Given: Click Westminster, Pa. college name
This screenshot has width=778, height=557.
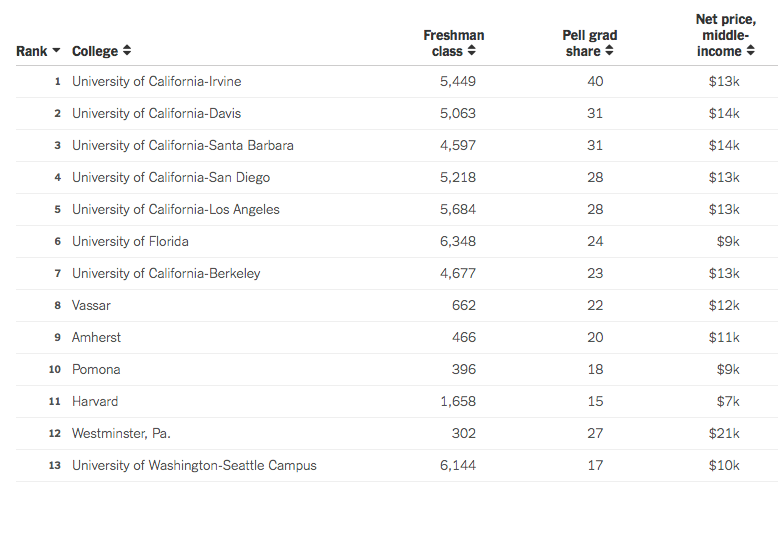Looking at the screenshot, I should click(x=128, y=433).
